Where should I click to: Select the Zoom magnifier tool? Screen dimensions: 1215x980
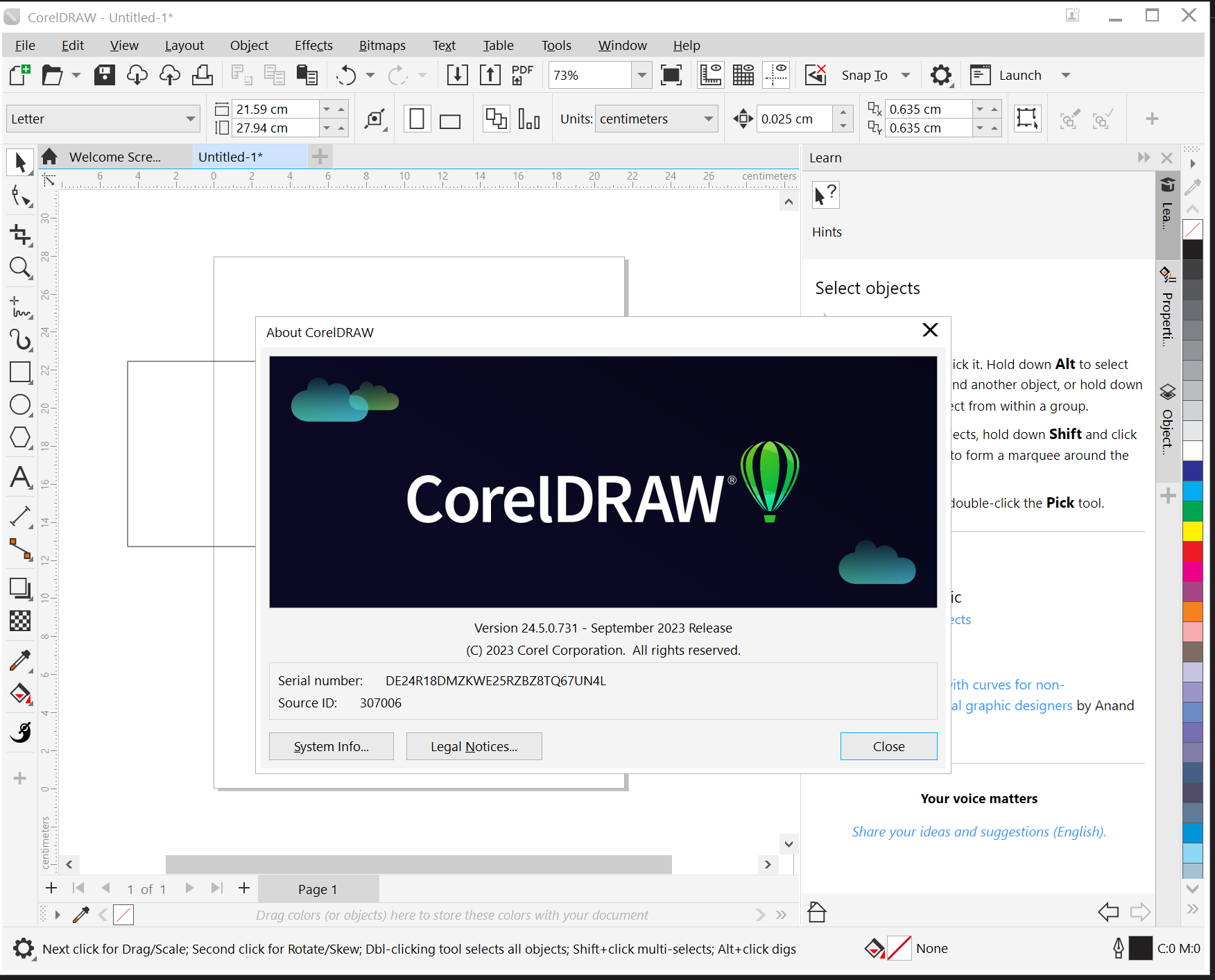point(20,268)
